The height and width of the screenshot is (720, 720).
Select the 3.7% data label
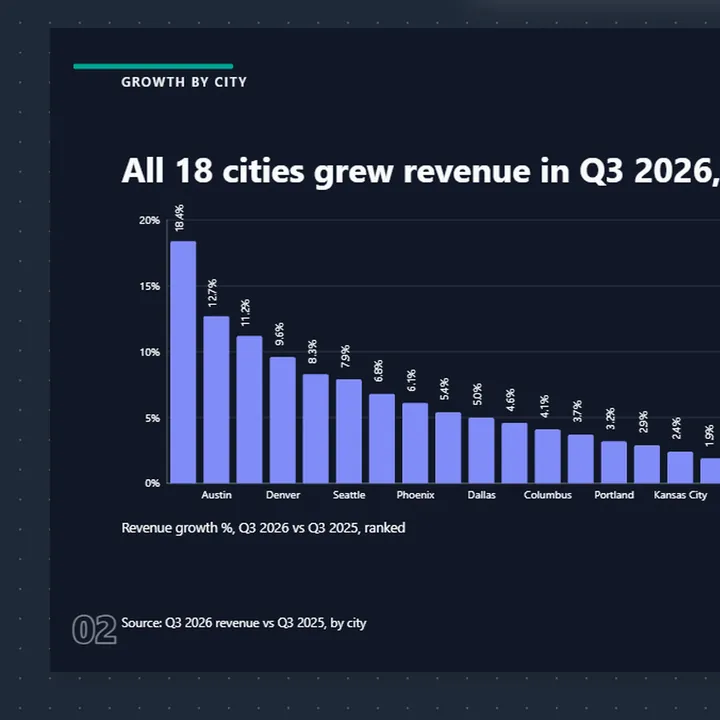(577, 411)
